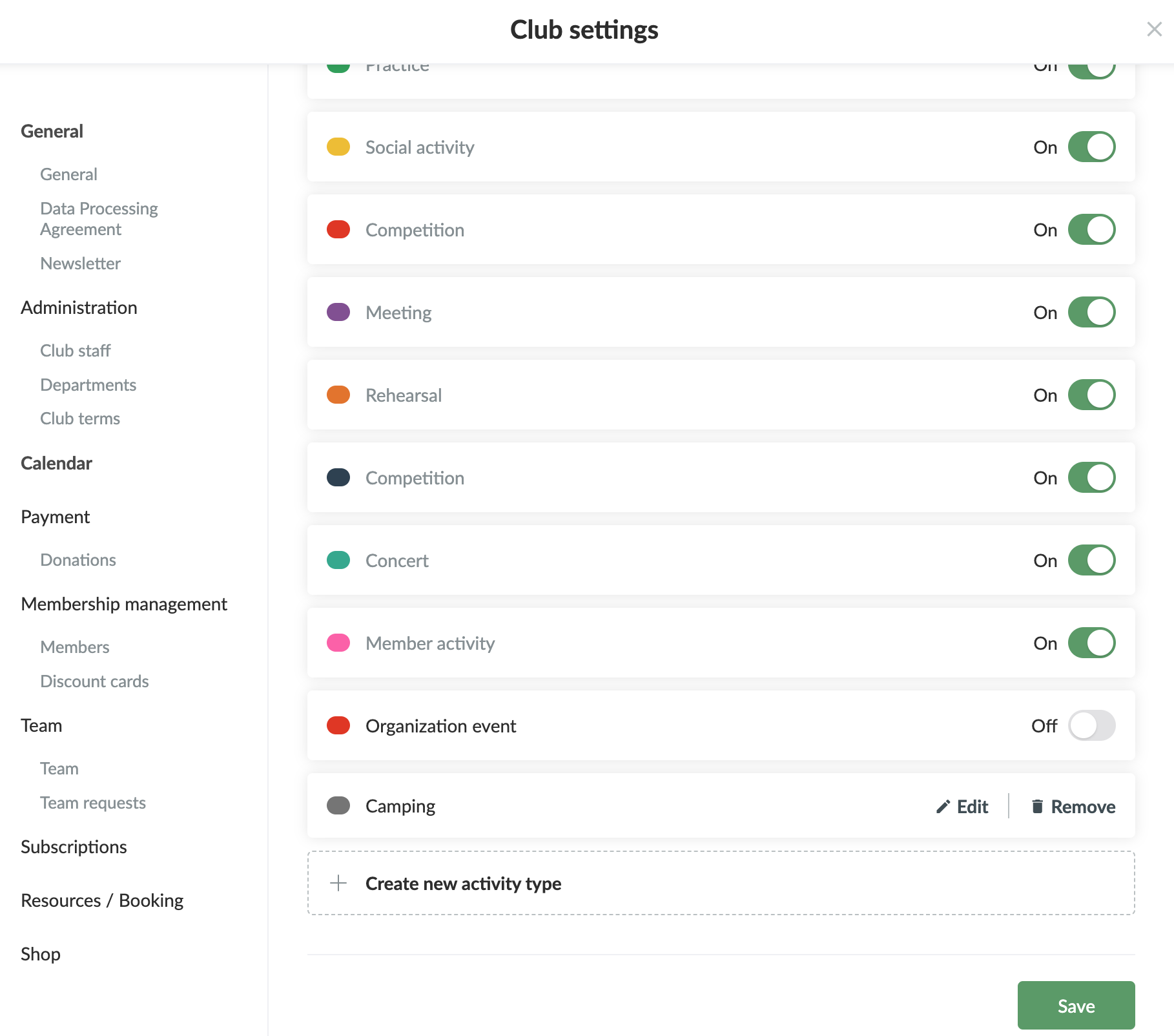Screen dimensions: 1174x1036
Task: Select Data Processing Agreement in sidebar
Action: pos(99,219)
